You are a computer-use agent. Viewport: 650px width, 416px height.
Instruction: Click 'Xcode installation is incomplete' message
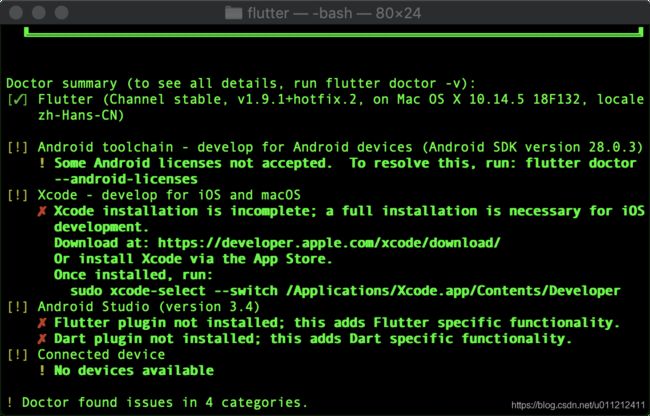(x=349, y=211)
